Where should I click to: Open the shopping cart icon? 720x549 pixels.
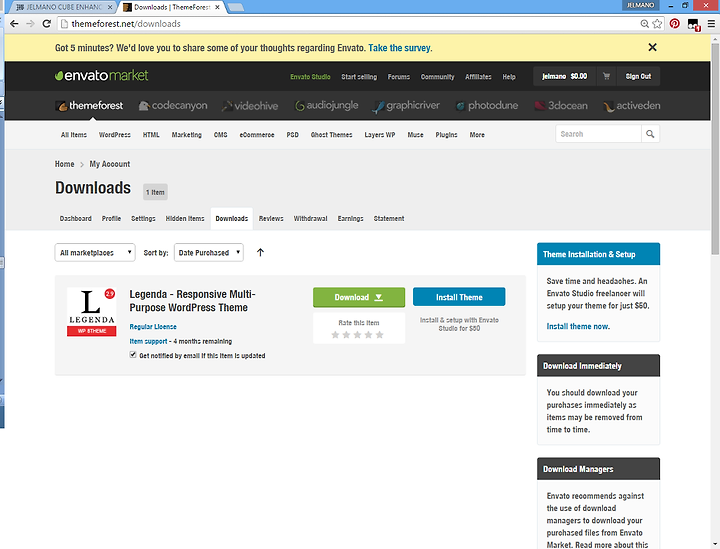coord(606,76)
